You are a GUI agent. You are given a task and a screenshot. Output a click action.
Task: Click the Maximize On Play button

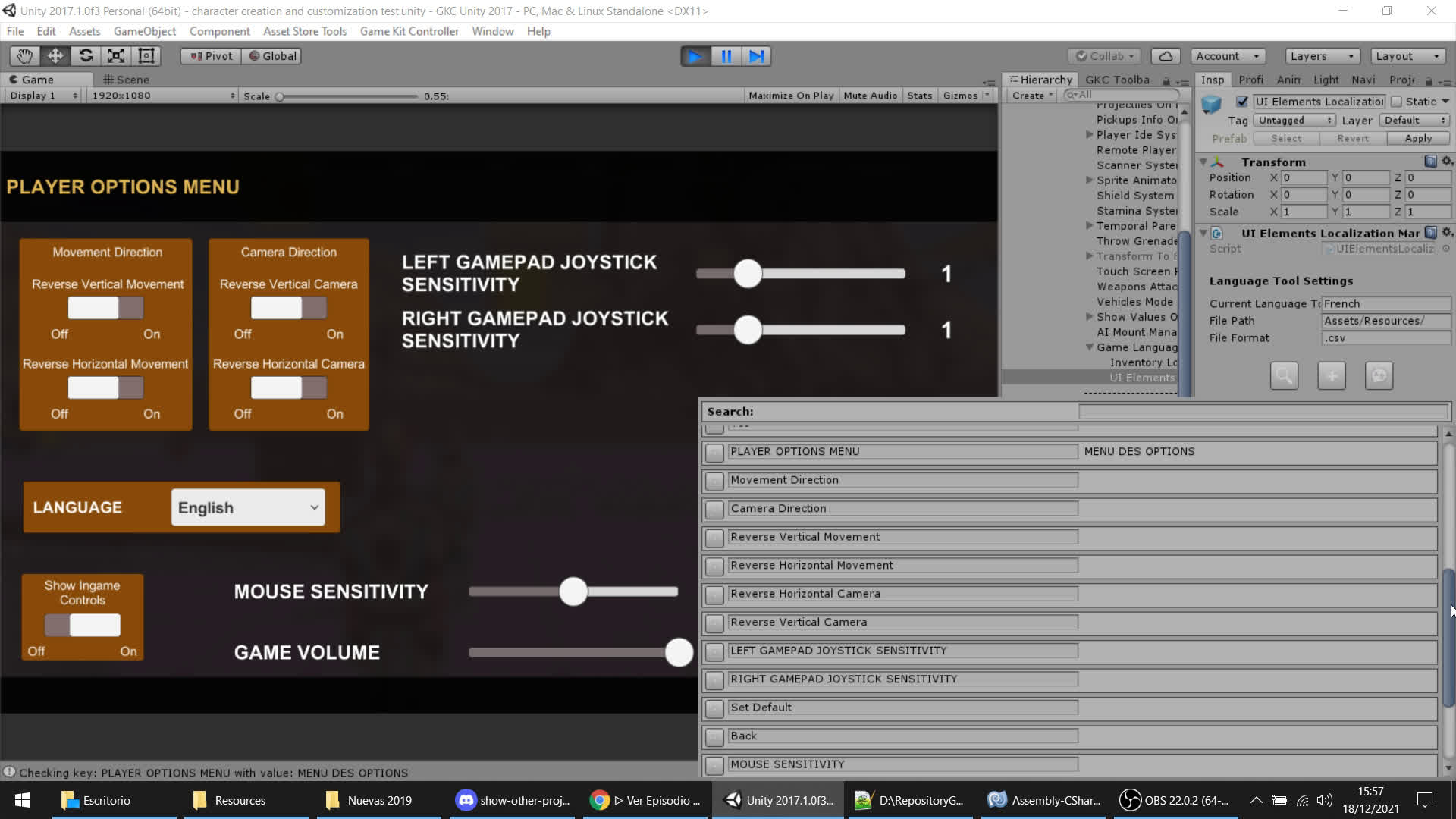pyautogui.click(x=790, y=96)
